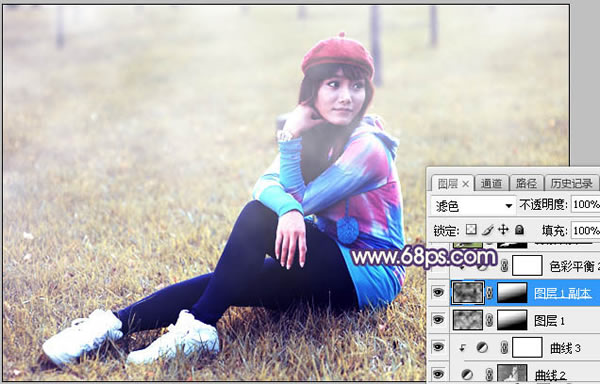This screenshot has height=384, width=600.
Task: Click the 填充 percentage field
Action: point(585,230)
